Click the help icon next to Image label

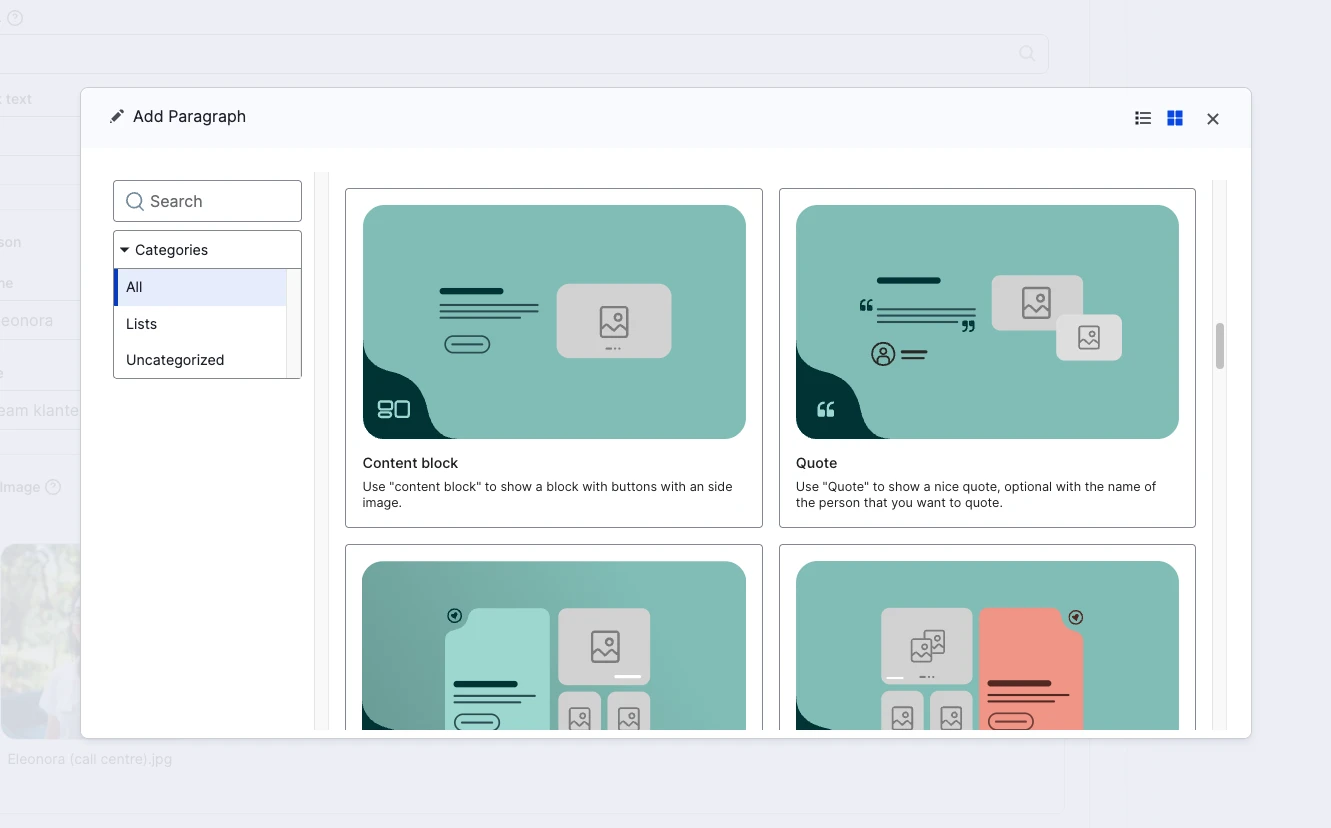coord(53,487)
